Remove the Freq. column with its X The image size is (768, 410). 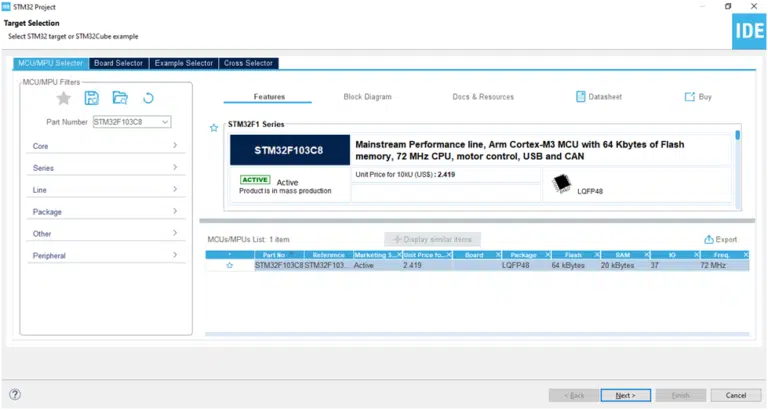746,255
